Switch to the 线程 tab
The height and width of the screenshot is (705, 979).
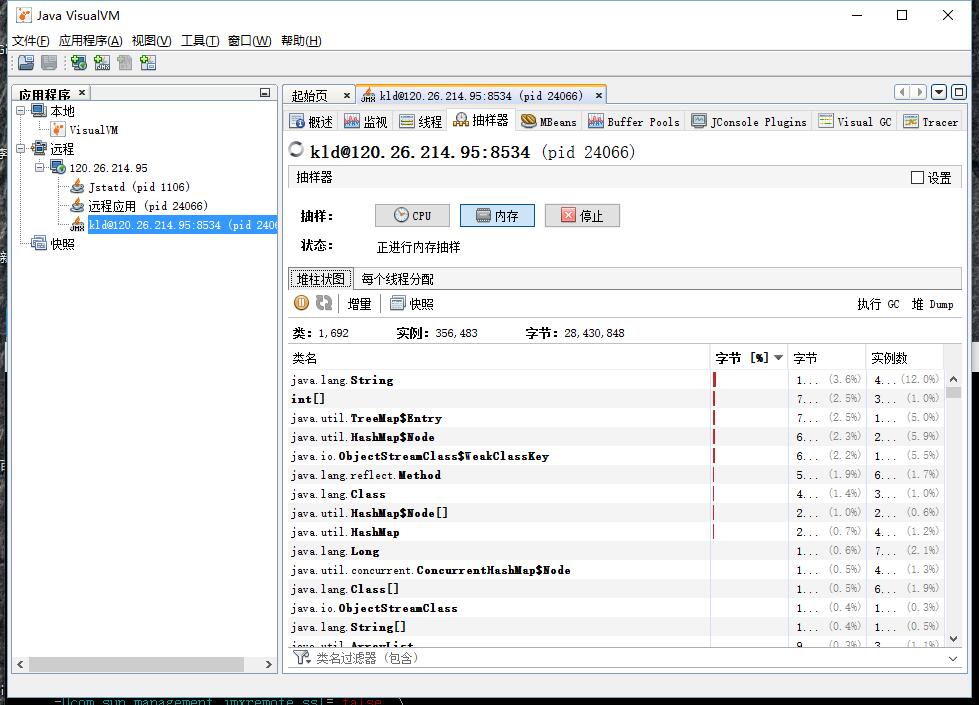click(421, 121)
